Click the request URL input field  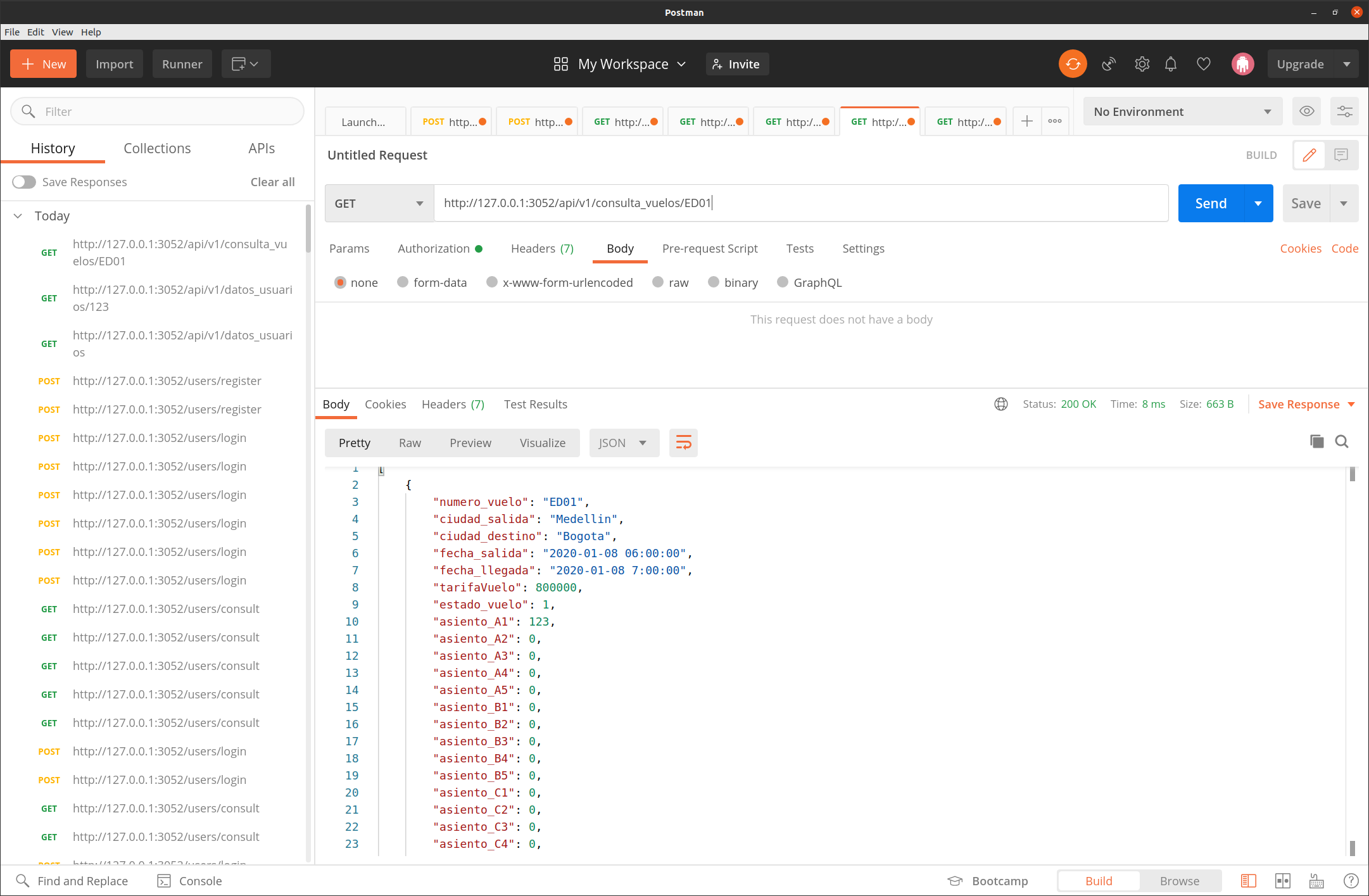pyautogui.click(x=801, y=203)
